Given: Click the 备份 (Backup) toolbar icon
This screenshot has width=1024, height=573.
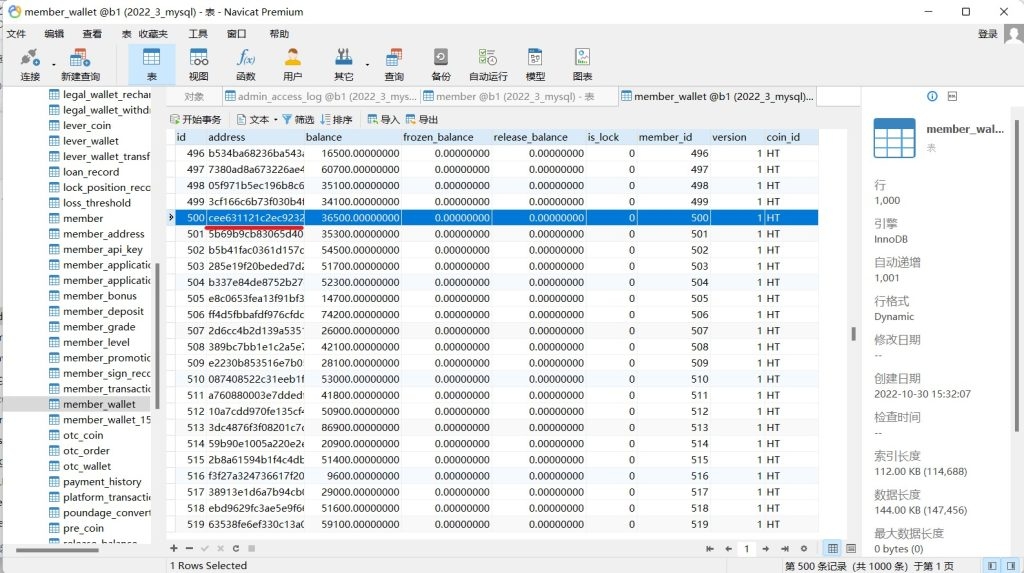Looking at the screenshot, I should (441, 64).
